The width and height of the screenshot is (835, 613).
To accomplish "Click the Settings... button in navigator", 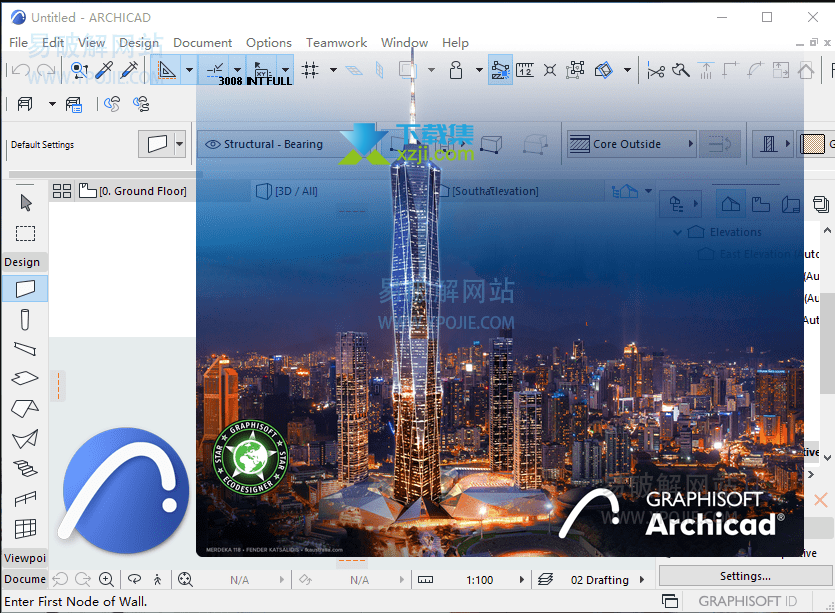I will coord(745,576).
